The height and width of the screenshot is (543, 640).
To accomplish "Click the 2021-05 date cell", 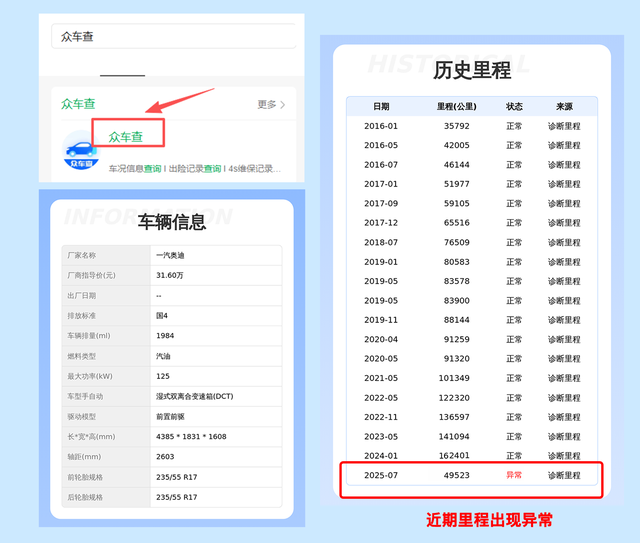I will tap(381, 378).
